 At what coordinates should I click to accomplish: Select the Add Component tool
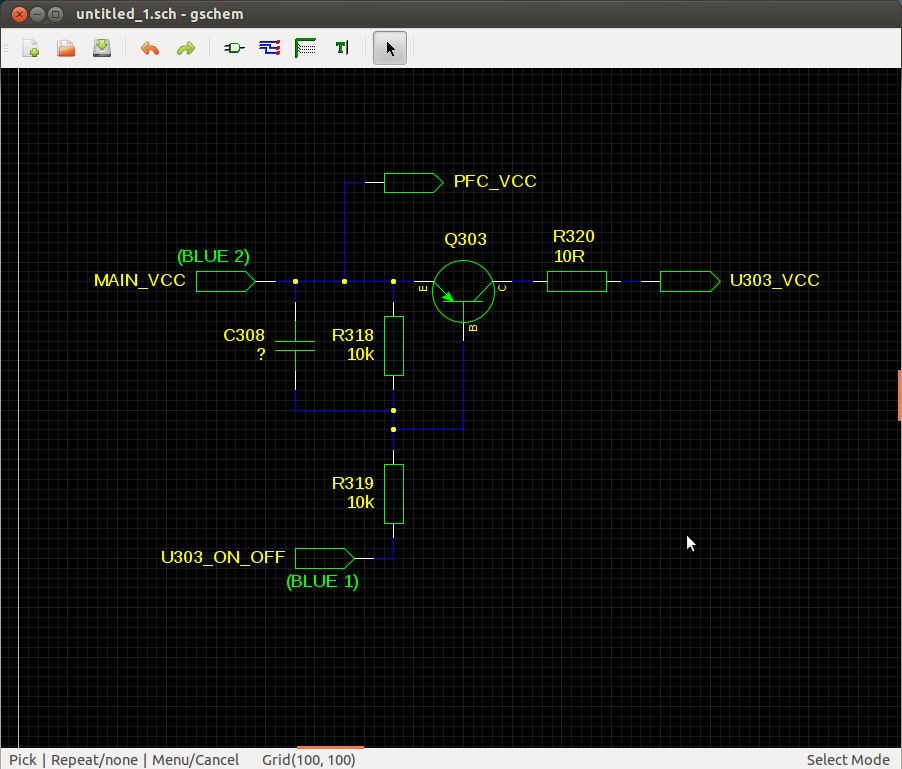(x=234, y=48)
